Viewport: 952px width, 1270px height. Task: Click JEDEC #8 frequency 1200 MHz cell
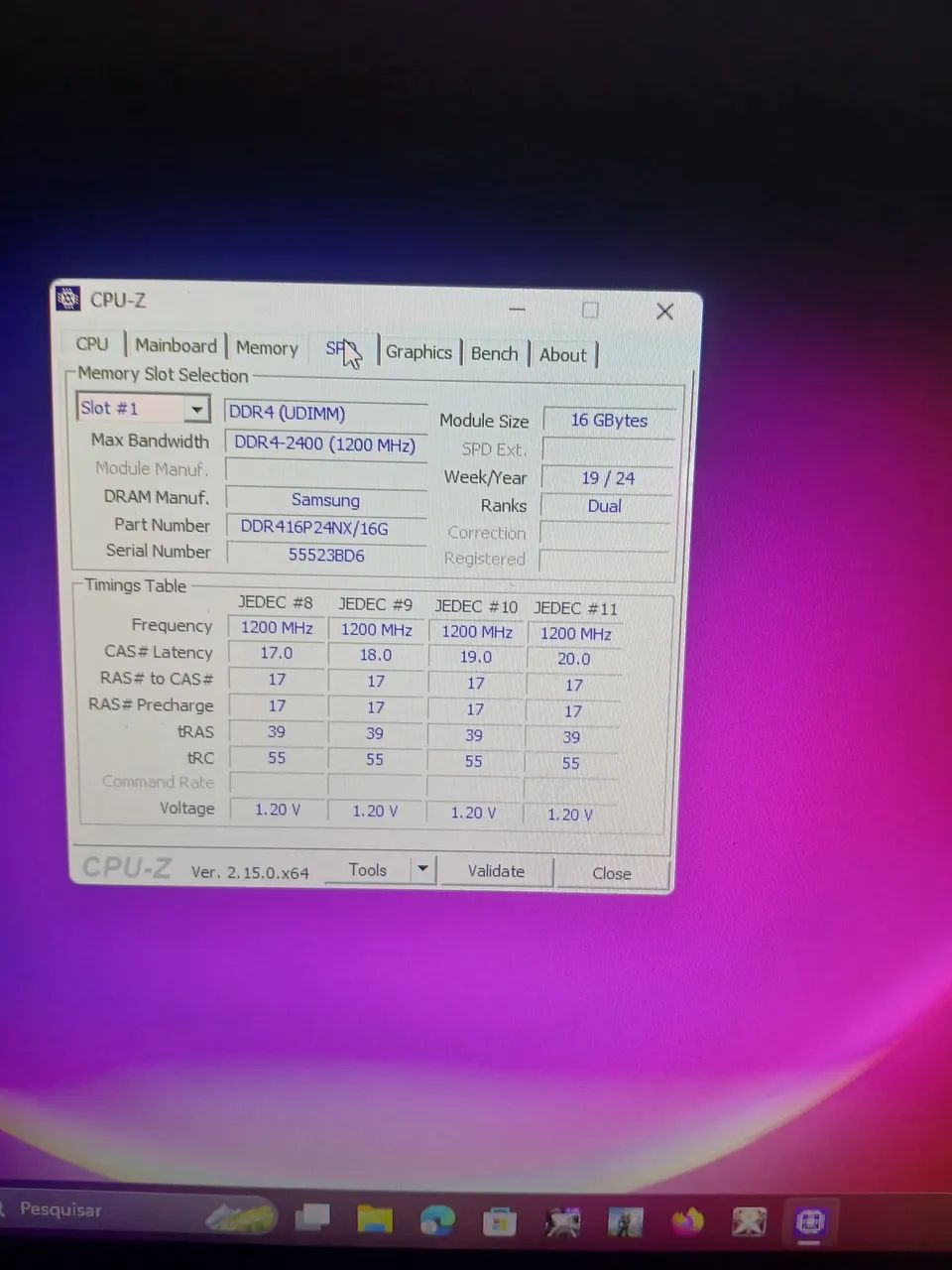coord(277,627)
